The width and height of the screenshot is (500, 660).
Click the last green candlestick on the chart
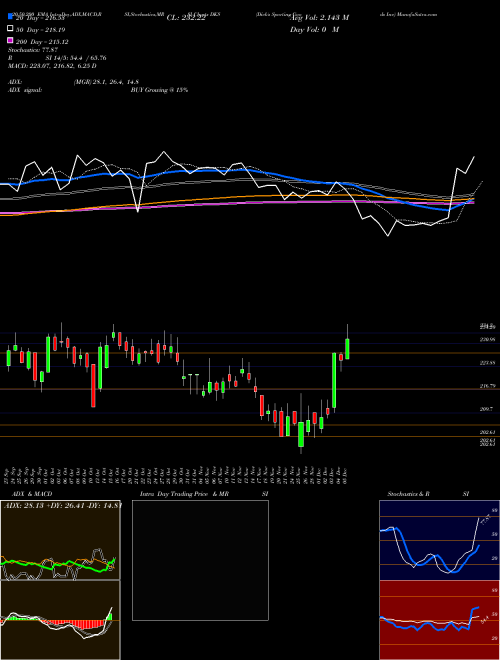point(347,349)
